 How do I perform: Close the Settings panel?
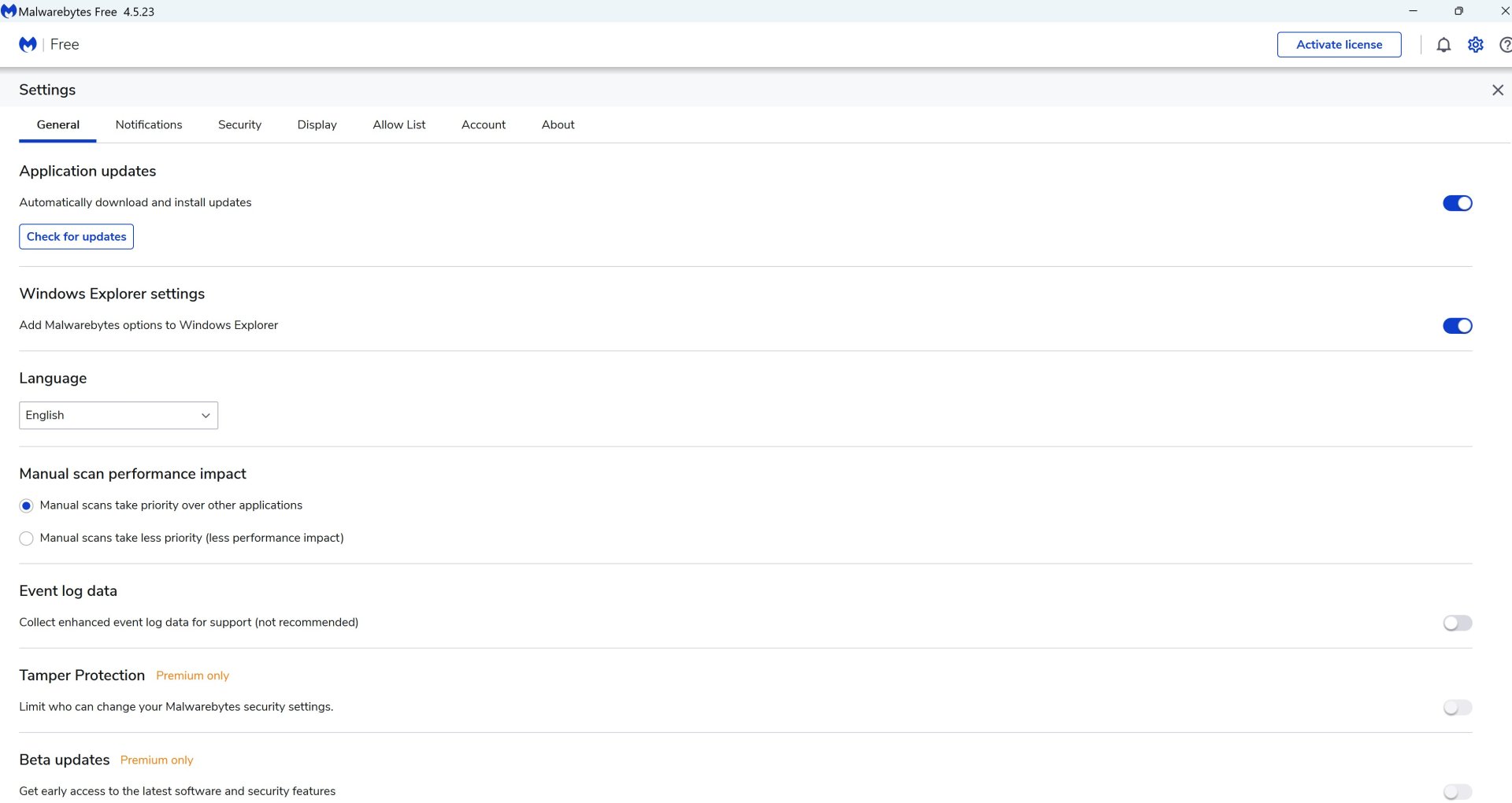pyautogui.click(x=1498, y=91)
